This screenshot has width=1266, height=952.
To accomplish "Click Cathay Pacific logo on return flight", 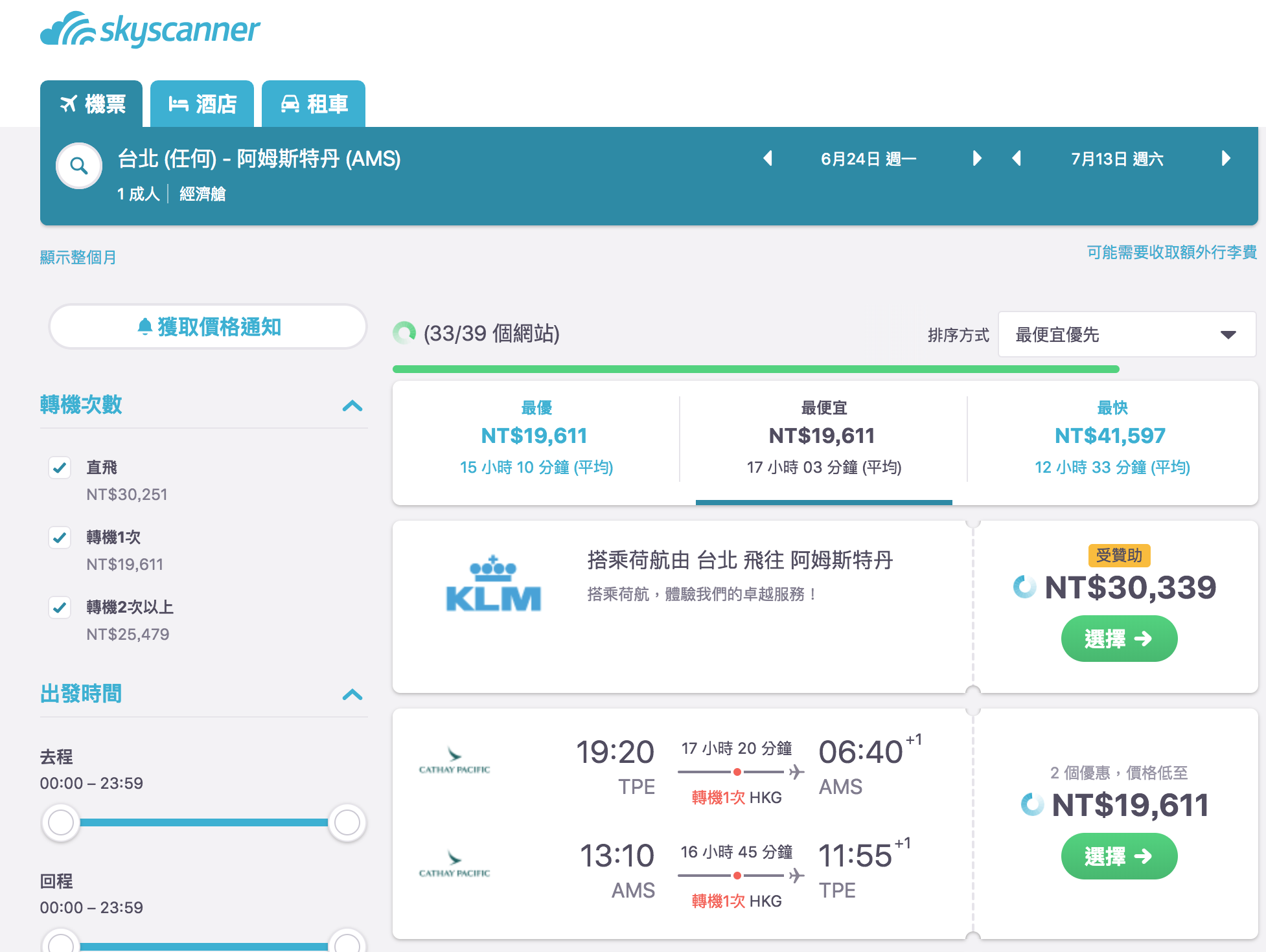I will click(454, 865).
